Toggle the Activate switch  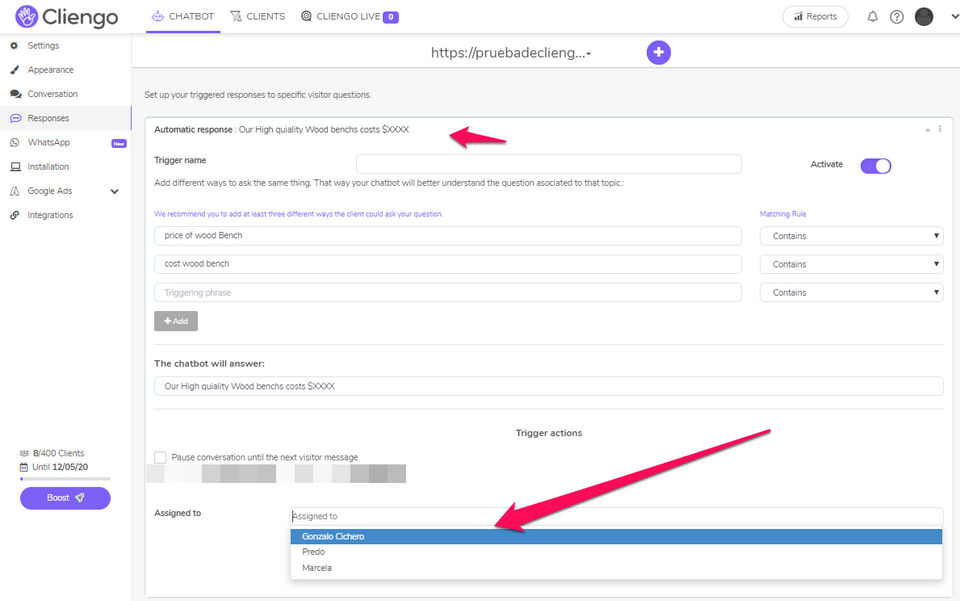point(876,166)
